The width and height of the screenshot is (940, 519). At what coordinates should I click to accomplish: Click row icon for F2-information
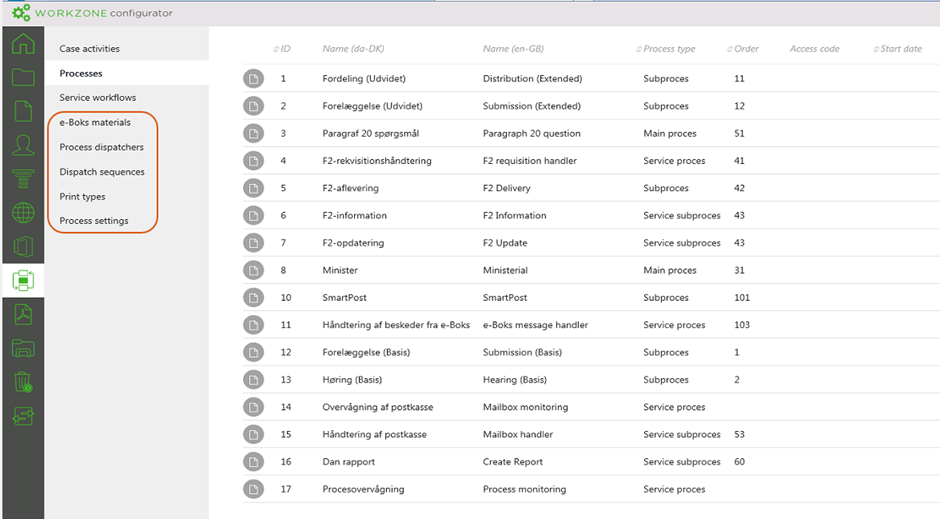[x=254, y=216]
